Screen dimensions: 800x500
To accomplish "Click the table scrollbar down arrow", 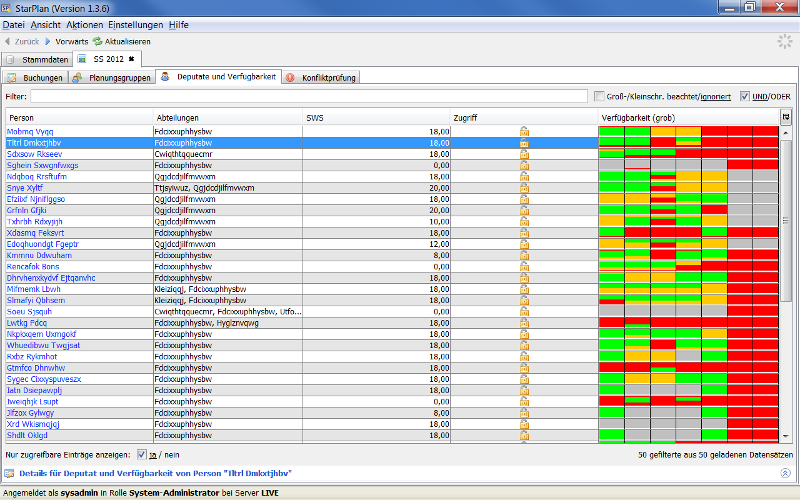I will pyautogui.click(x=786, y=436).
